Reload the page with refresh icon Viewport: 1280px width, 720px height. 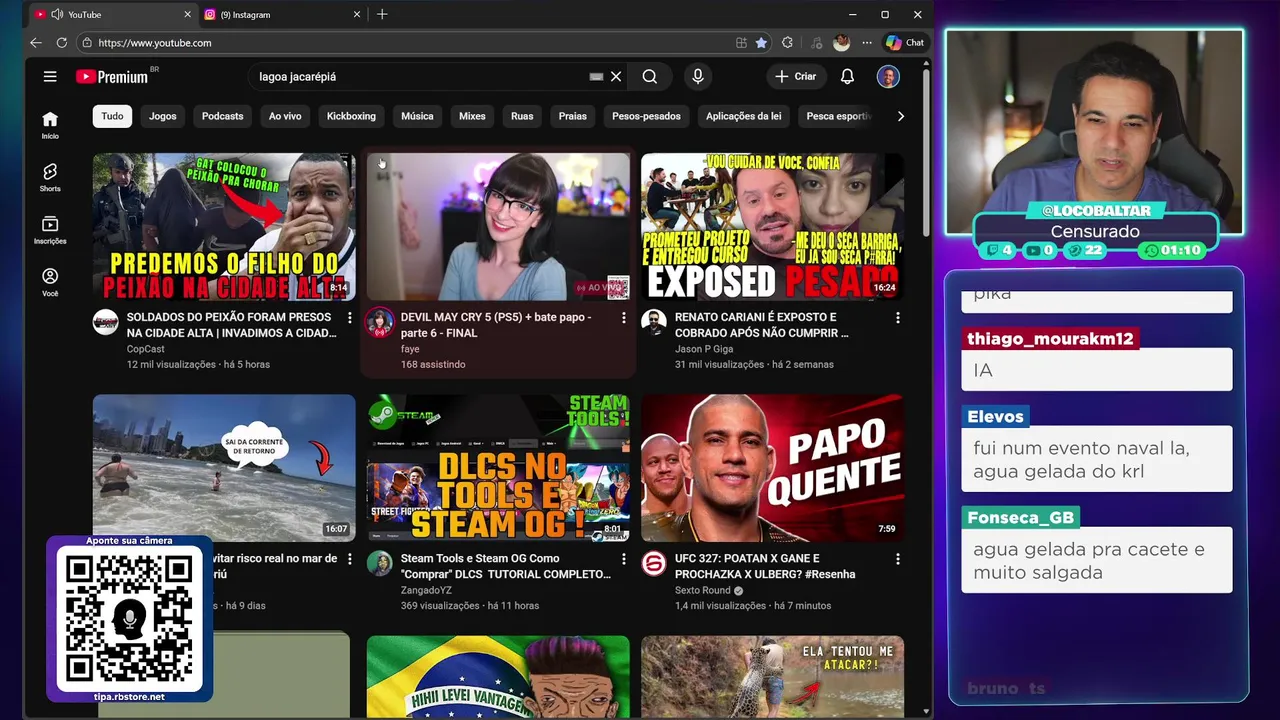click(x=62, y=43)
